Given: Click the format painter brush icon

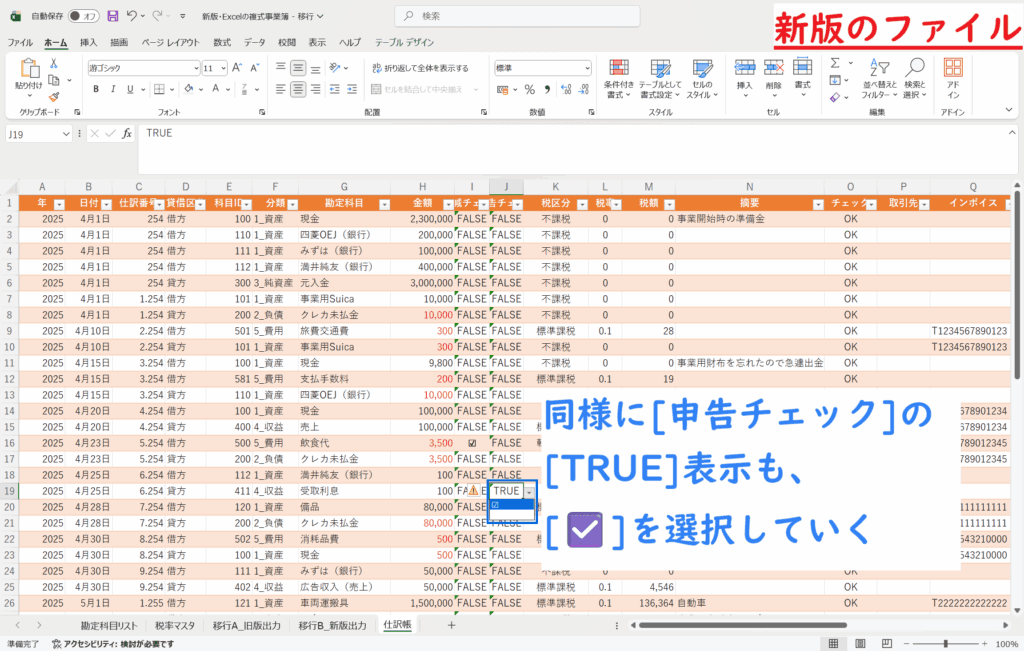Looking at the screenshot, I should coord(53,95).
